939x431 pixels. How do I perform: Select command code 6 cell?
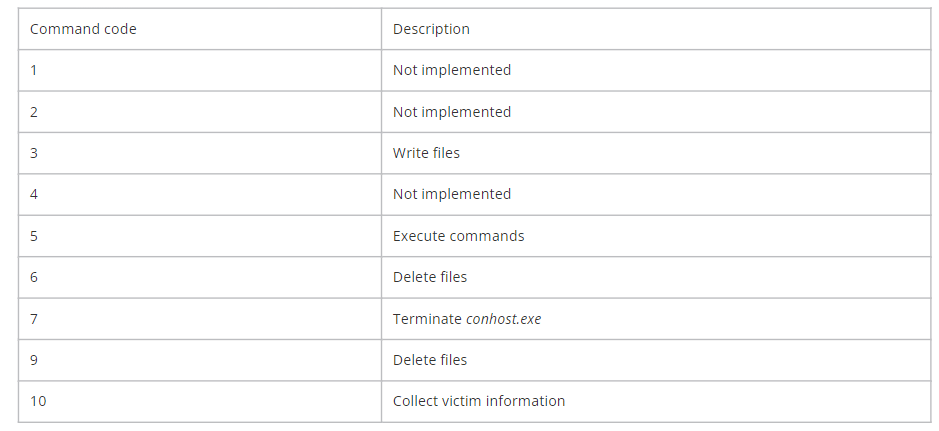coord(200,277)
